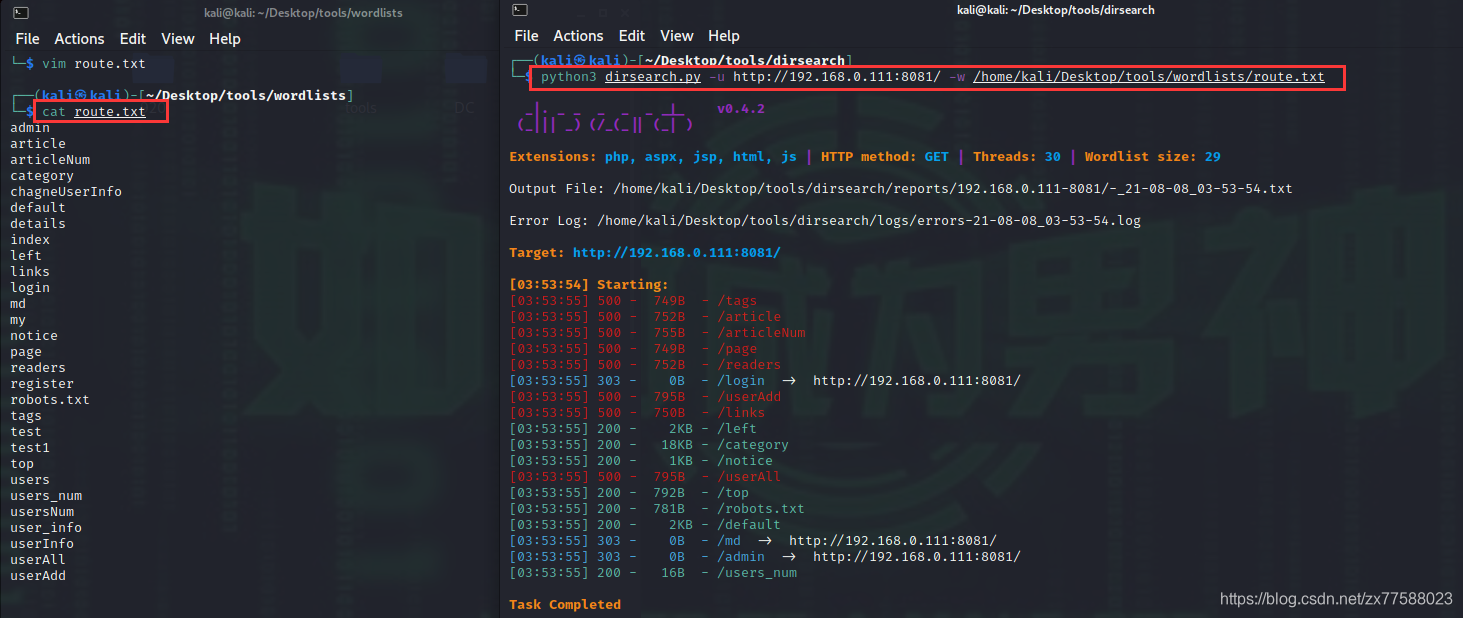
Task: Click the wordlist path in dirsearch command
Action: tap(1149, 77)
